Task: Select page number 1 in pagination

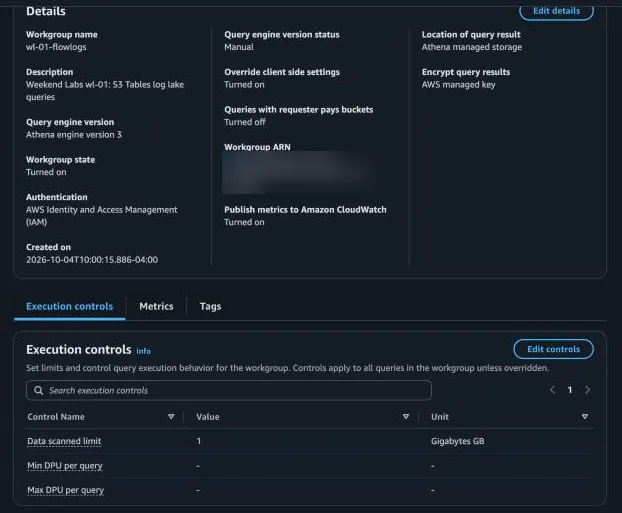Action: click(x=570, y=390)
